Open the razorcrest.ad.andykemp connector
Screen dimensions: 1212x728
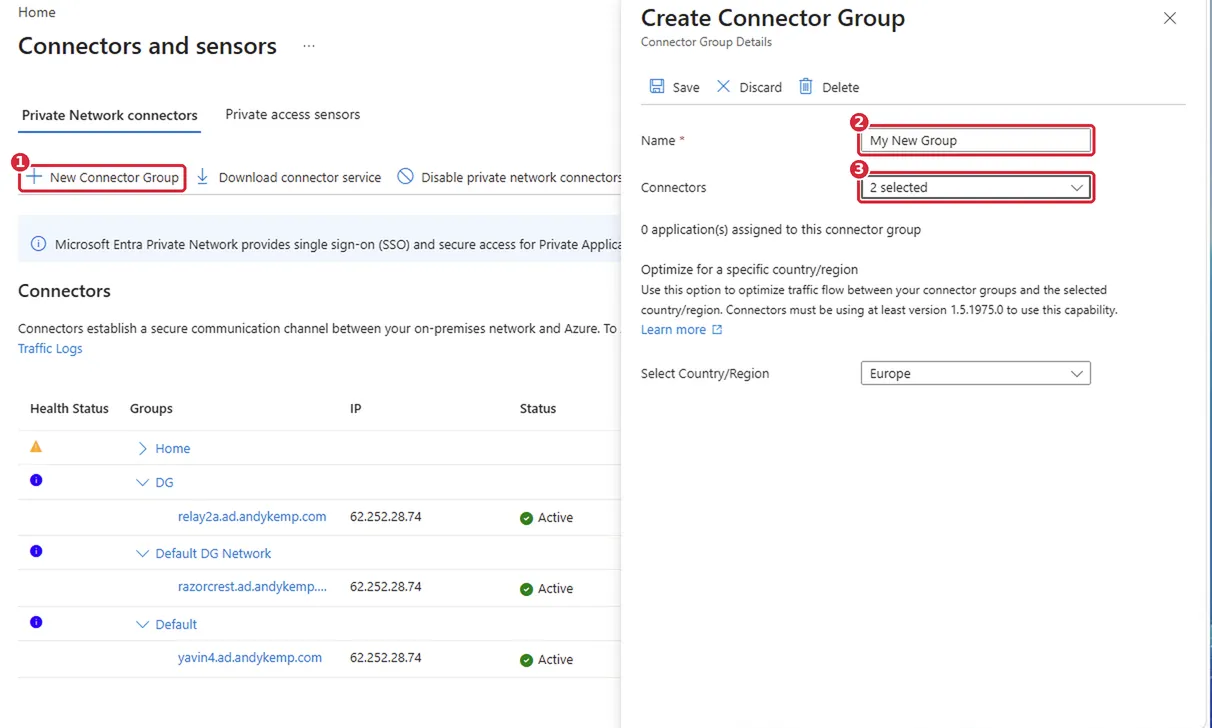point(252,586)
